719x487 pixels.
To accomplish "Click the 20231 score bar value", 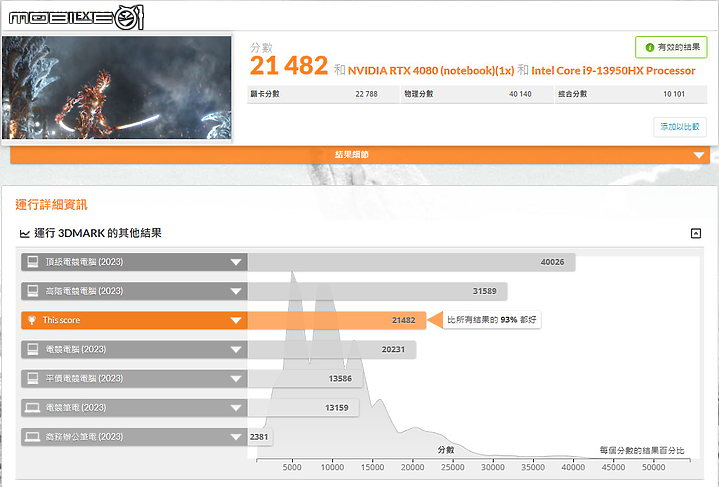I will point(393,349).
